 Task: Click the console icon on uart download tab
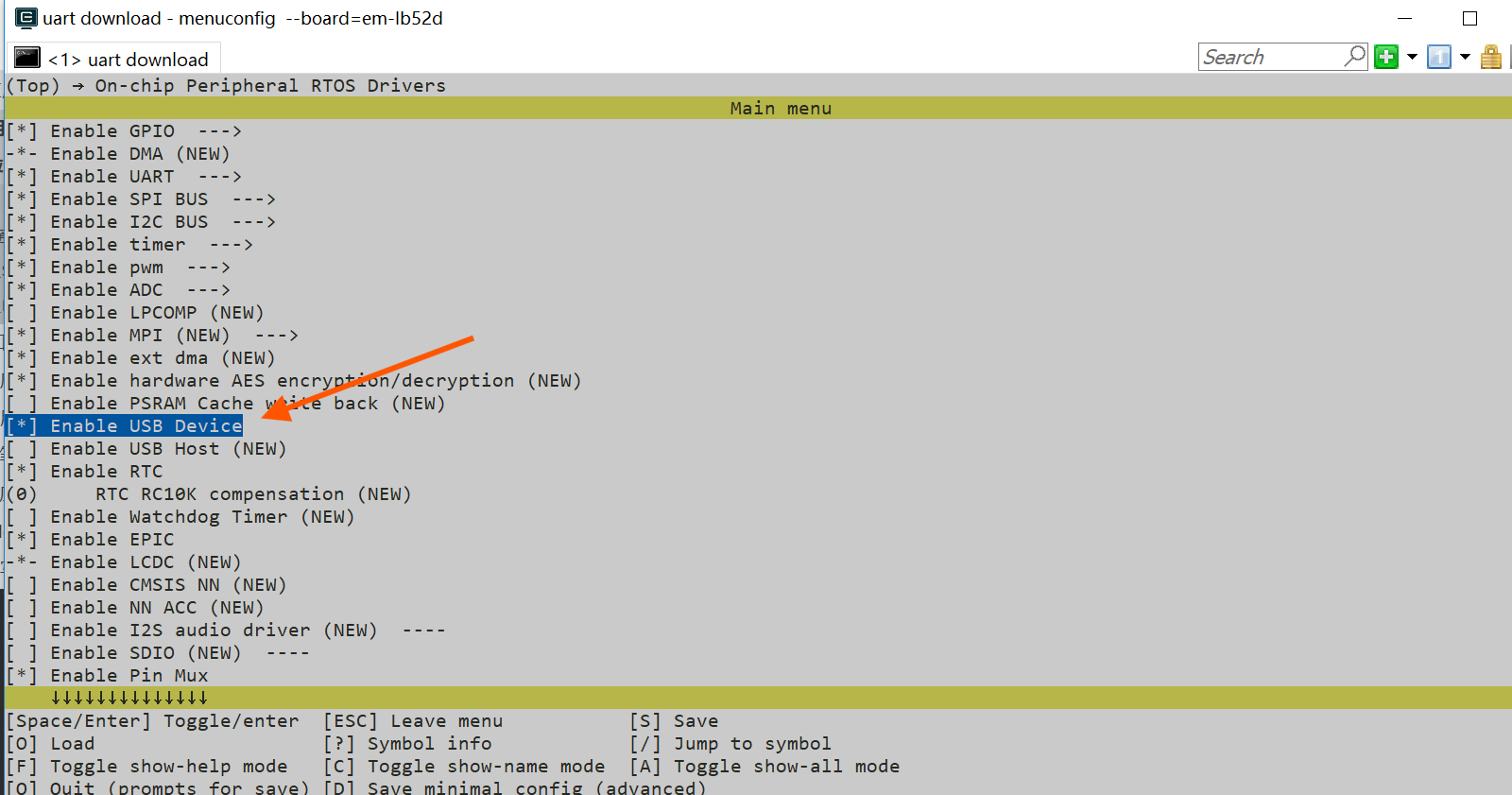(27, 59)
